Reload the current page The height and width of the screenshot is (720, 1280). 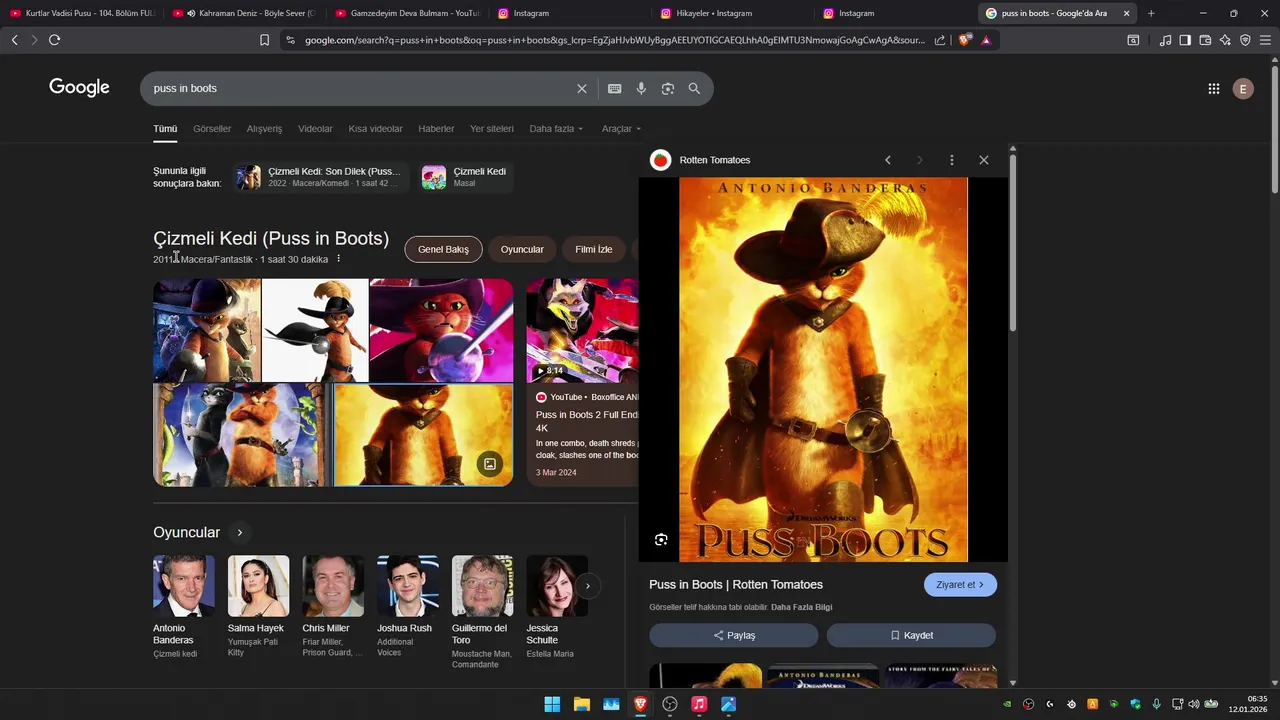(54, 40)
